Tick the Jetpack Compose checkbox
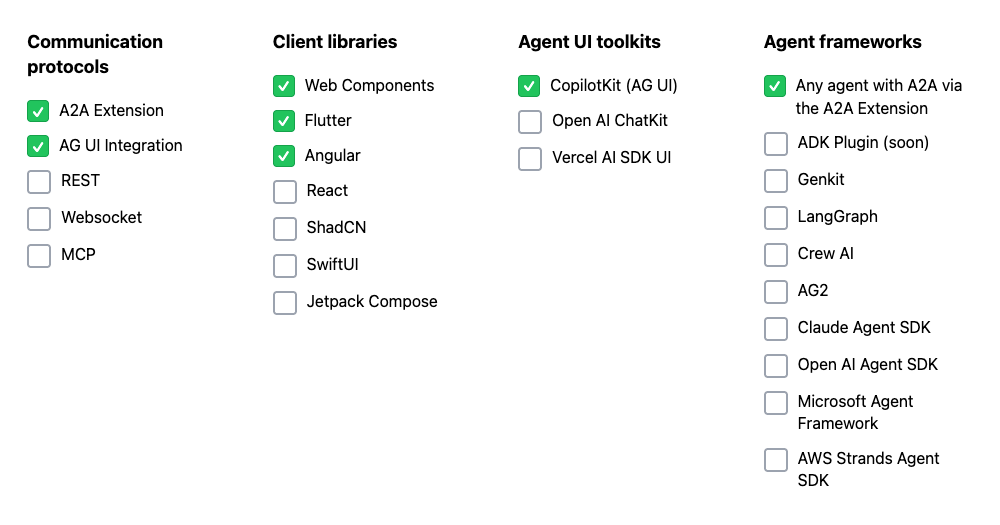This screenshot has height=525, width=1000. point(285,302)
